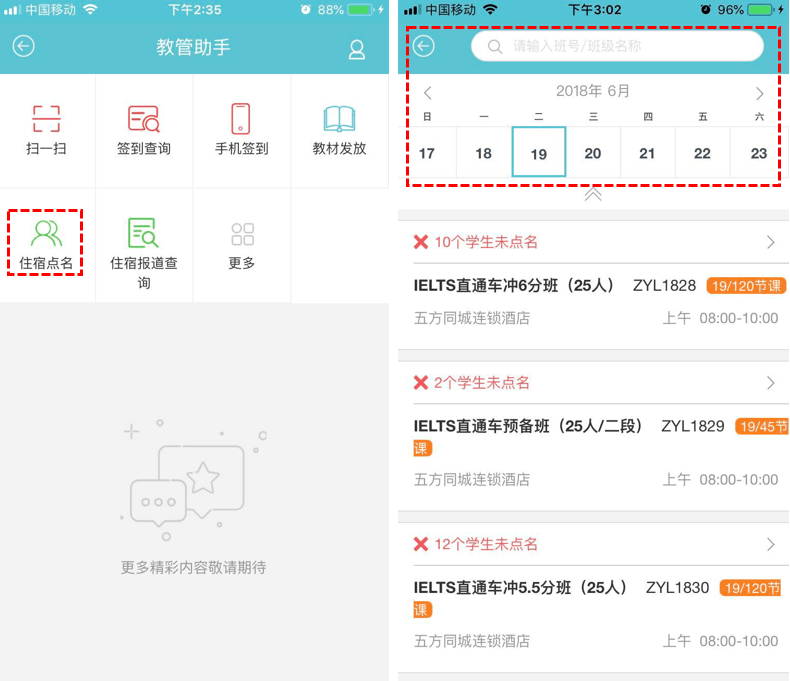Go to next month in calendar
The height and width of the screenshot is (681, 790).
click(x=759, y=93)
